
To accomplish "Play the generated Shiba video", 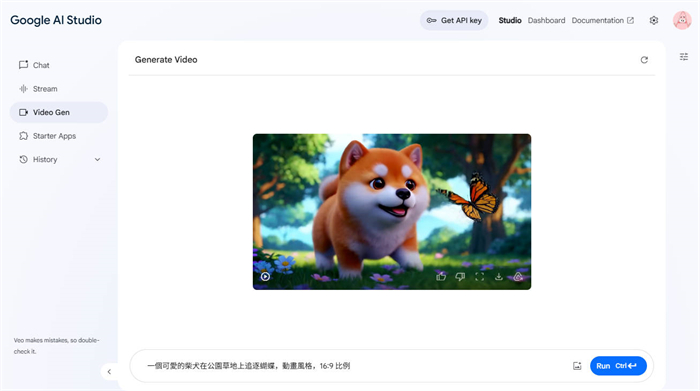I will (x=265, y=276).
